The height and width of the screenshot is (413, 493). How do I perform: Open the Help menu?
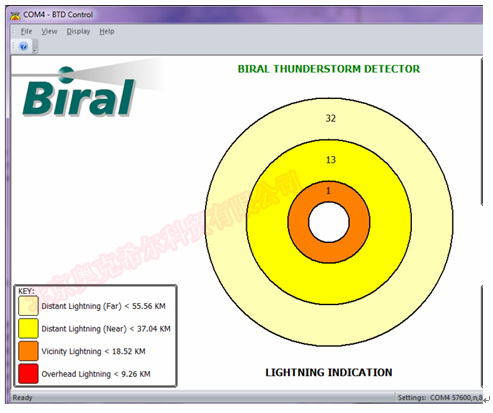click(x=107, y=31)
